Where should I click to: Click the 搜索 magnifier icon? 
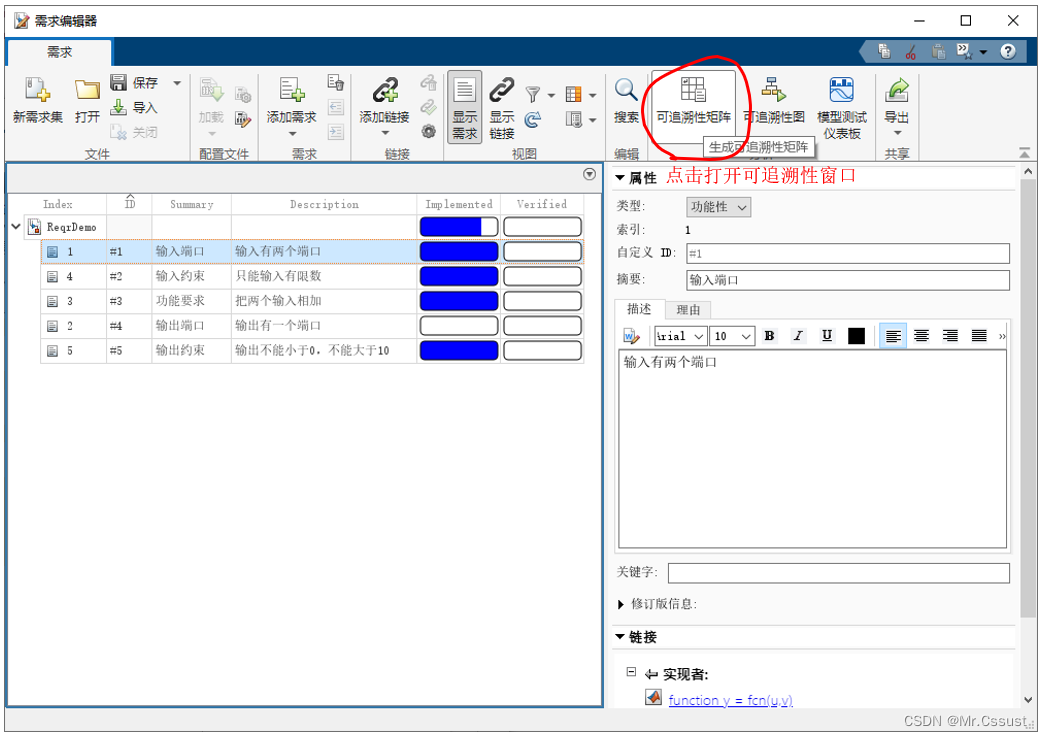[626, 91]
